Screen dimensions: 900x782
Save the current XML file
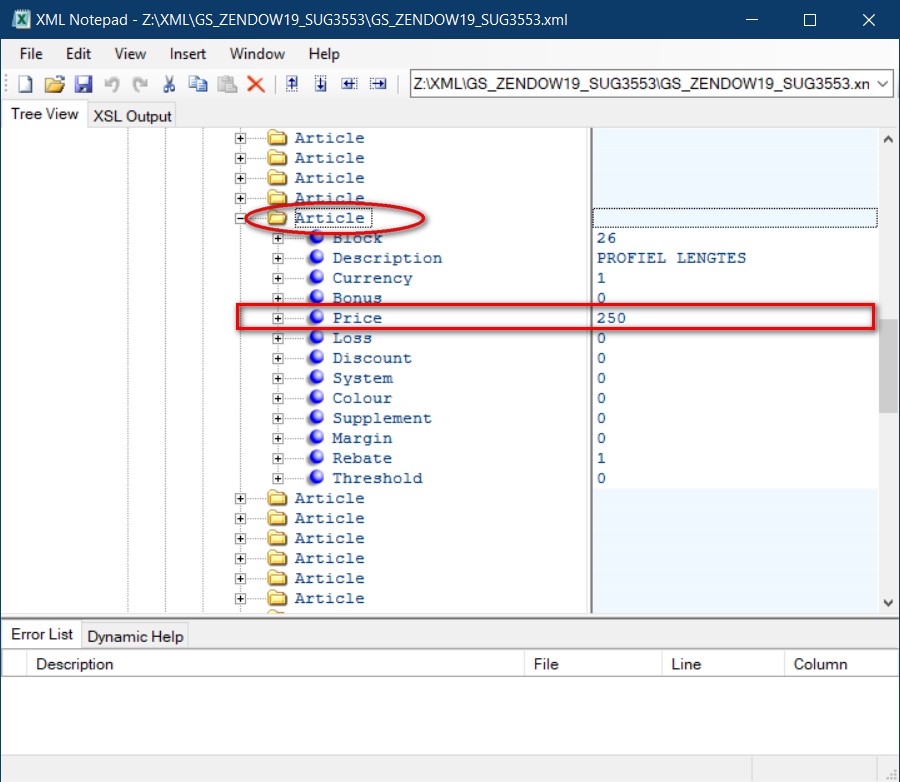point(83,84)
